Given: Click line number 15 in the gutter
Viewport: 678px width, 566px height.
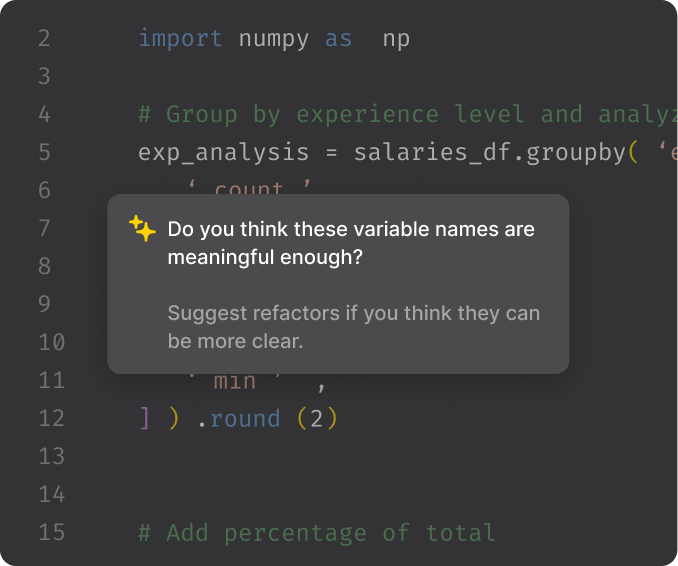Looking at the screenshot, I should pos(51,532).
